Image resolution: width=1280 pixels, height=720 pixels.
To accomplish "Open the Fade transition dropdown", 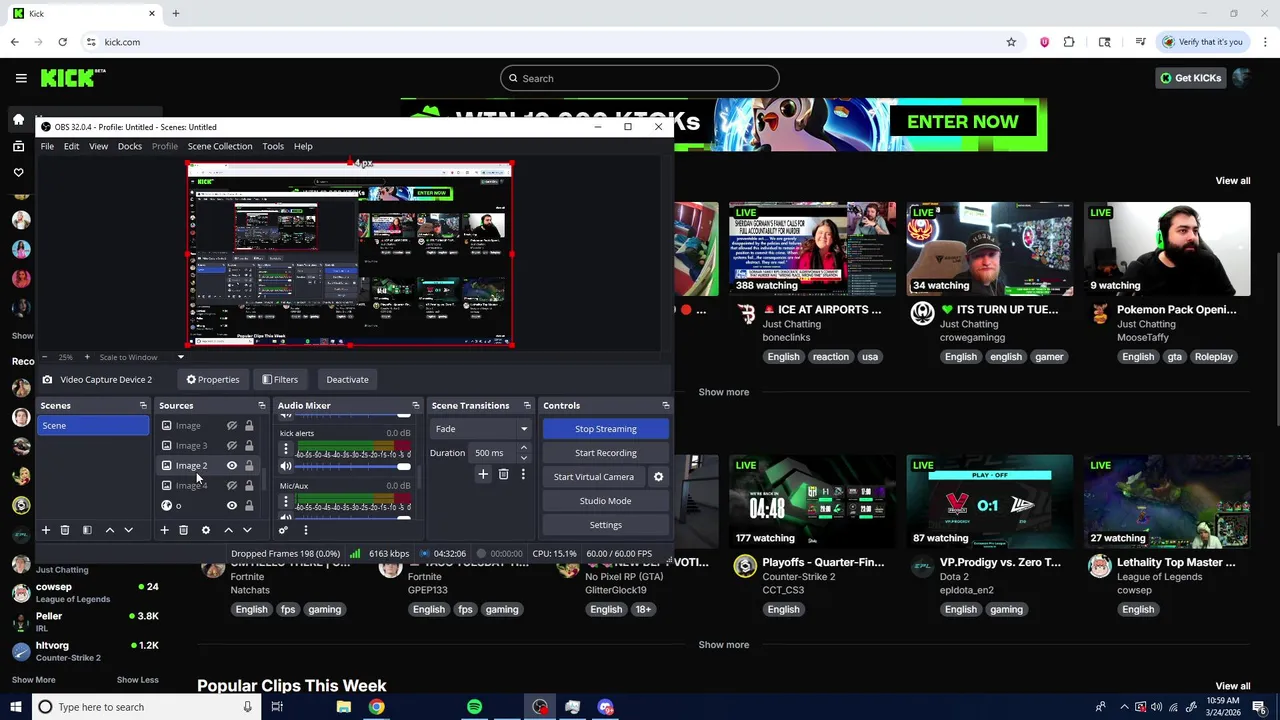I will [x=481, y=429].
